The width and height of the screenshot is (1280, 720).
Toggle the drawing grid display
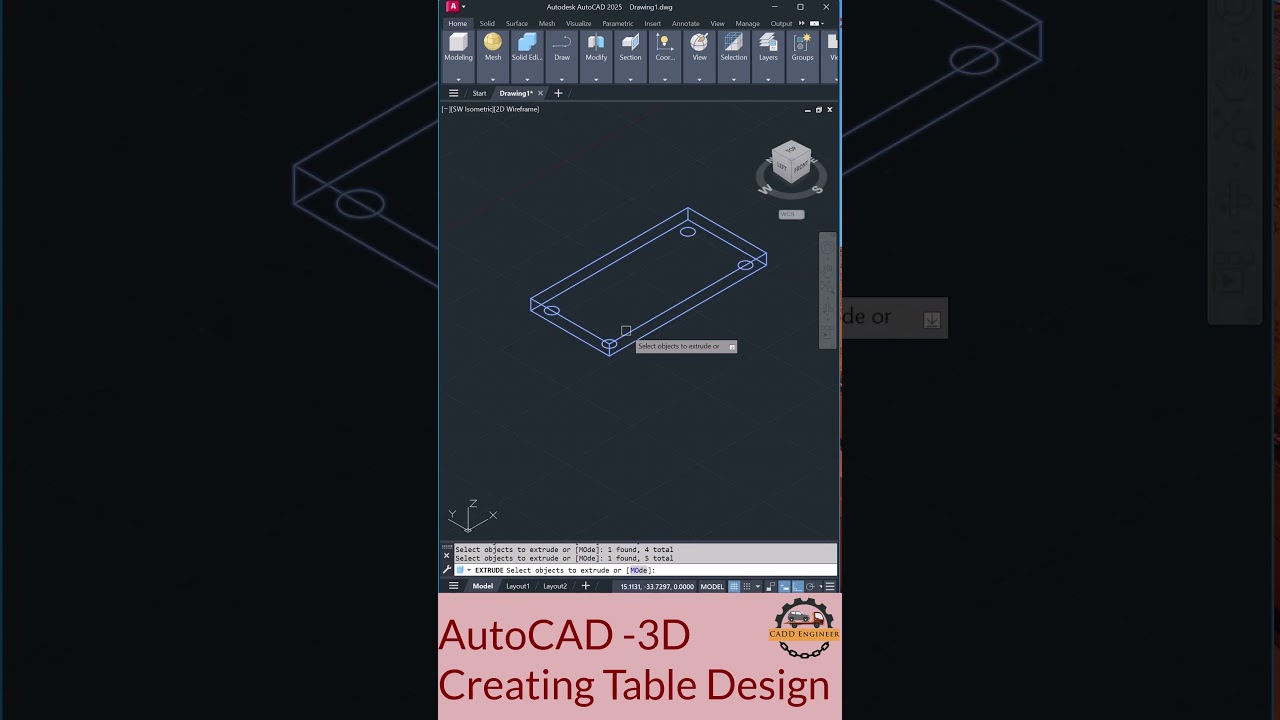[x=734, y=586]
